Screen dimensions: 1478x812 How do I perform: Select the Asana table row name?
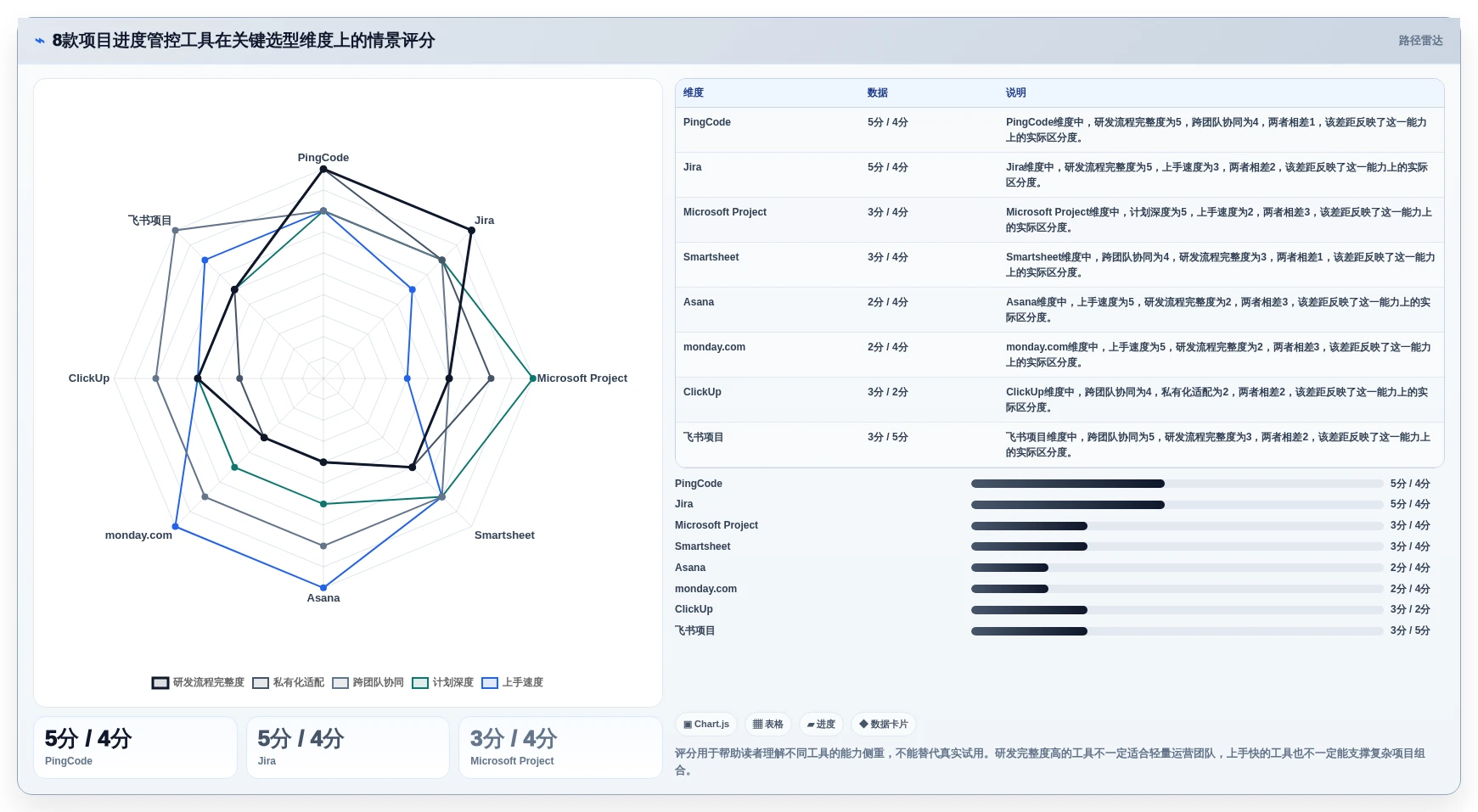(x=699, y=302)
